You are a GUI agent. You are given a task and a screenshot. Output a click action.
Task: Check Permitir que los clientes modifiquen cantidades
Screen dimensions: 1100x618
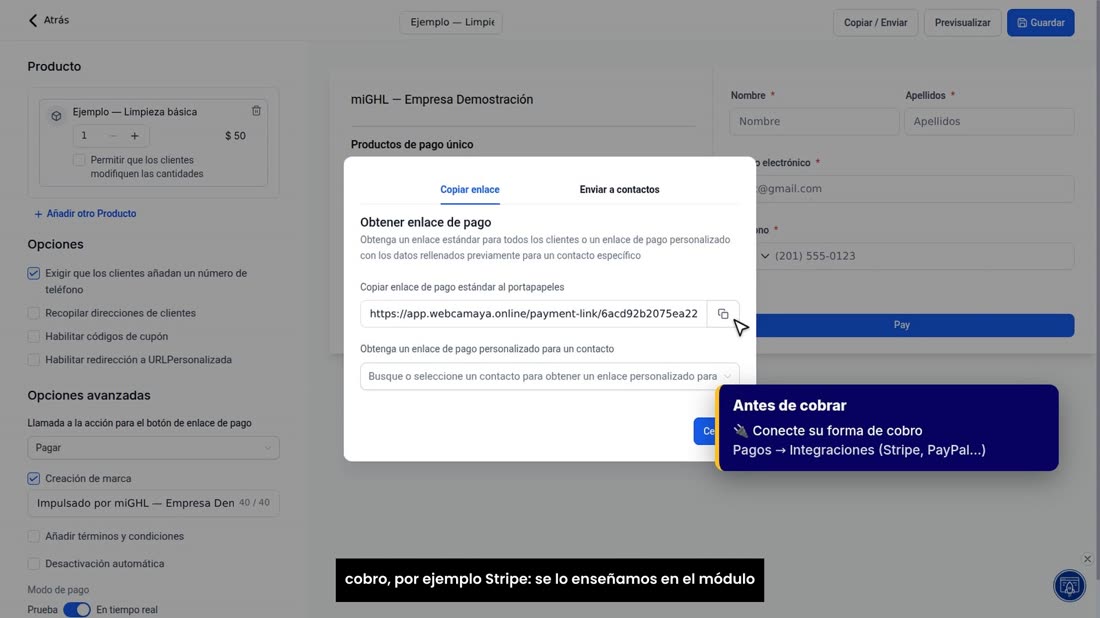pyautogui.click(x=79, y=160)
